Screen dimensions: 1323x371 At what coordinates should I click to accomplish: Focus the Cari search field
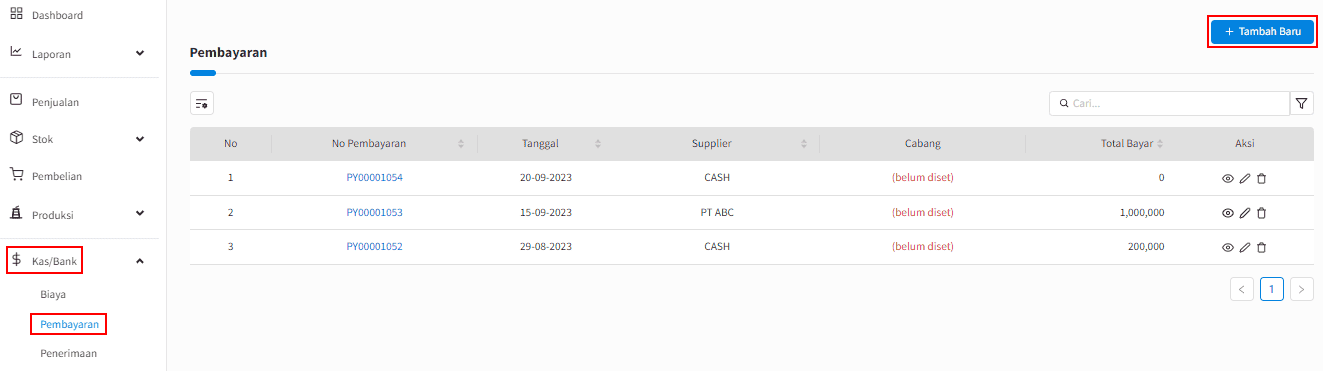tap(1169, 103)
